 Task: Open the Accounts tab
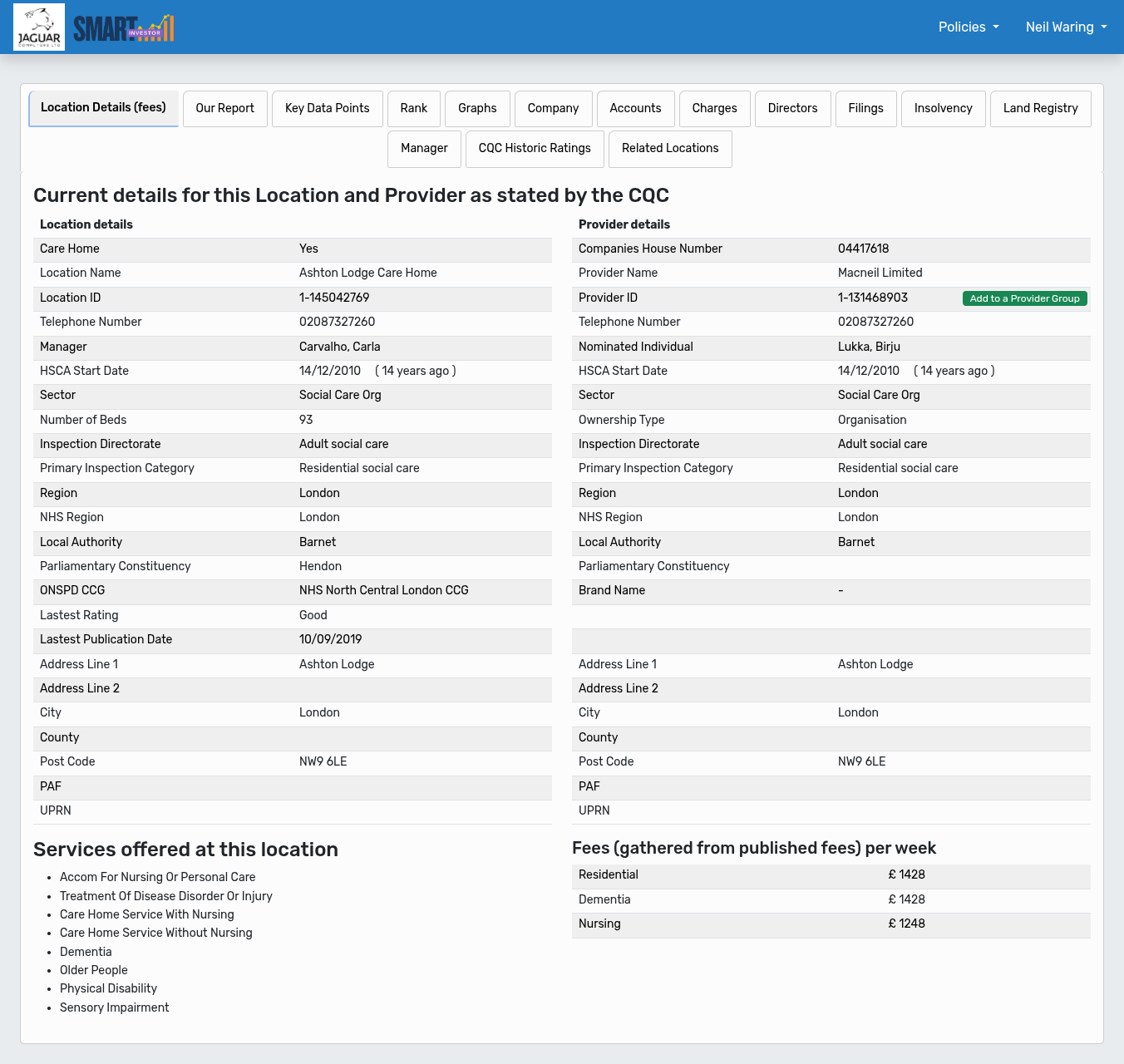point(635,109)
